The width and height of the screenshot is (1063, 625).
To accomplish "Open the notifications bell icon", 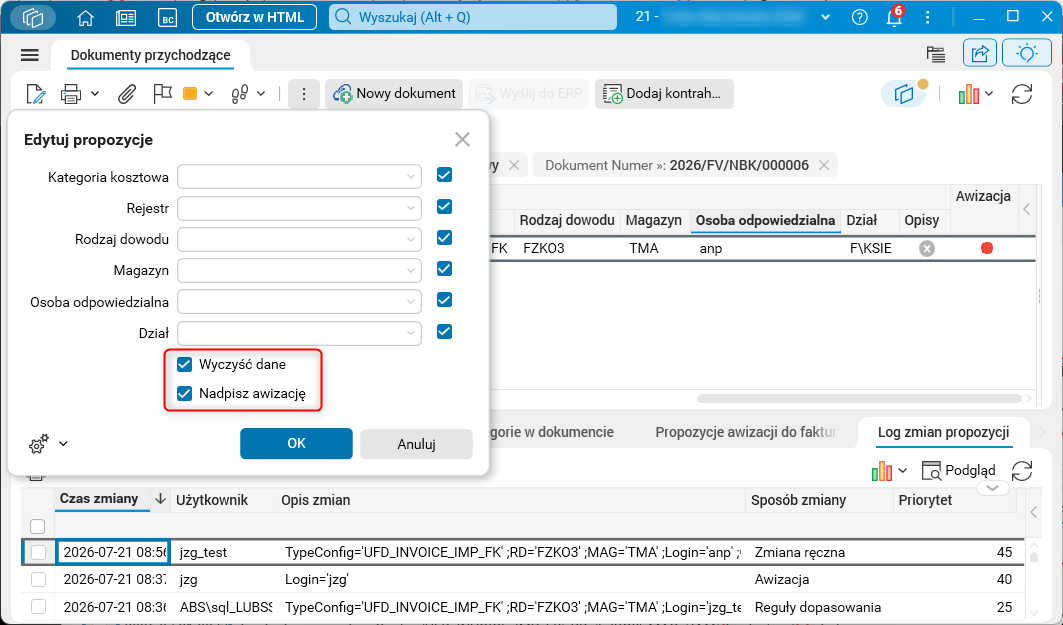I will 894,17.
